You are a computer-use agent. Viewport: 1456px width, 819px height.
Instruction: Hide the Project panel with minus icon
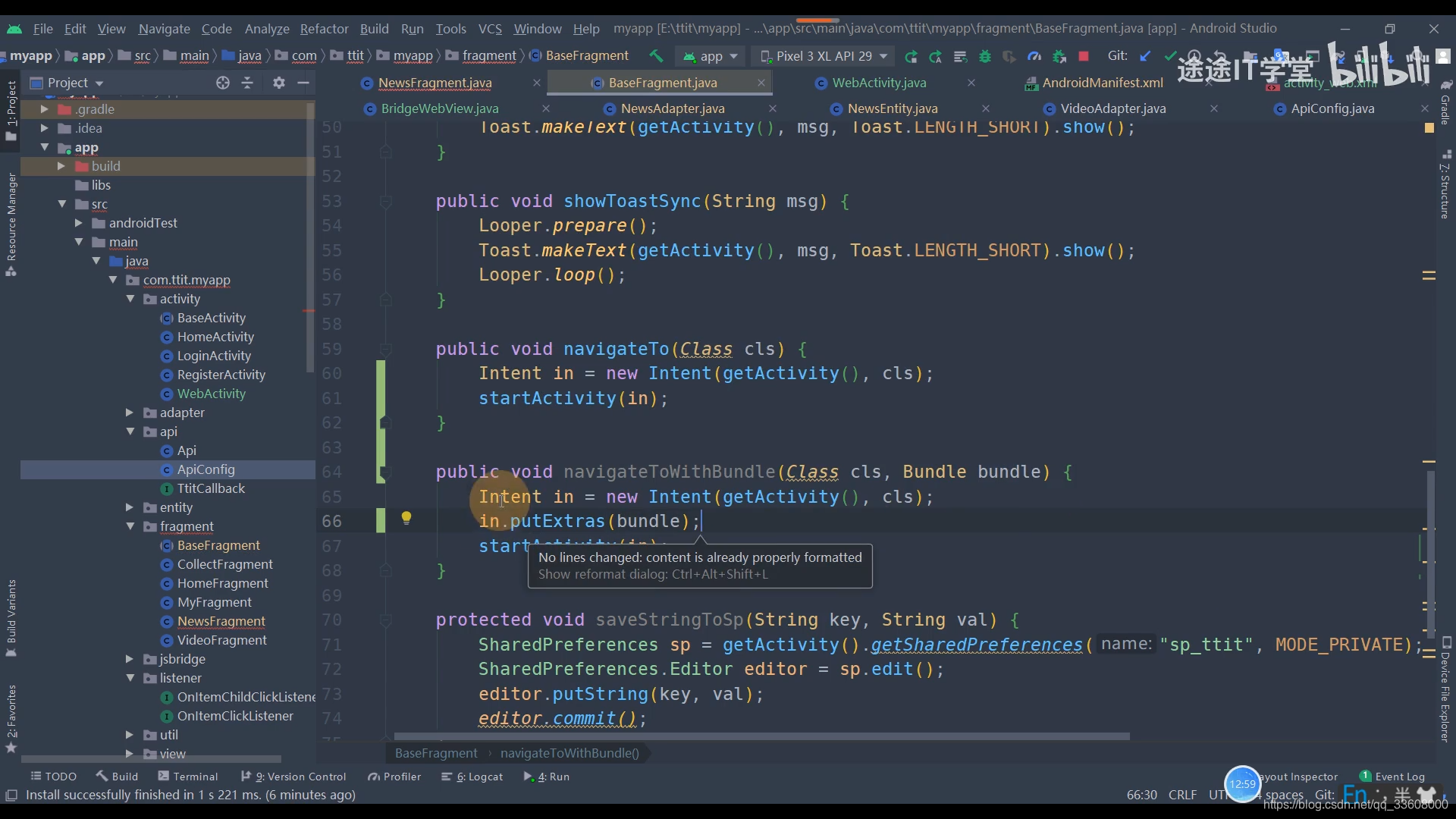[x=303, y=83]
